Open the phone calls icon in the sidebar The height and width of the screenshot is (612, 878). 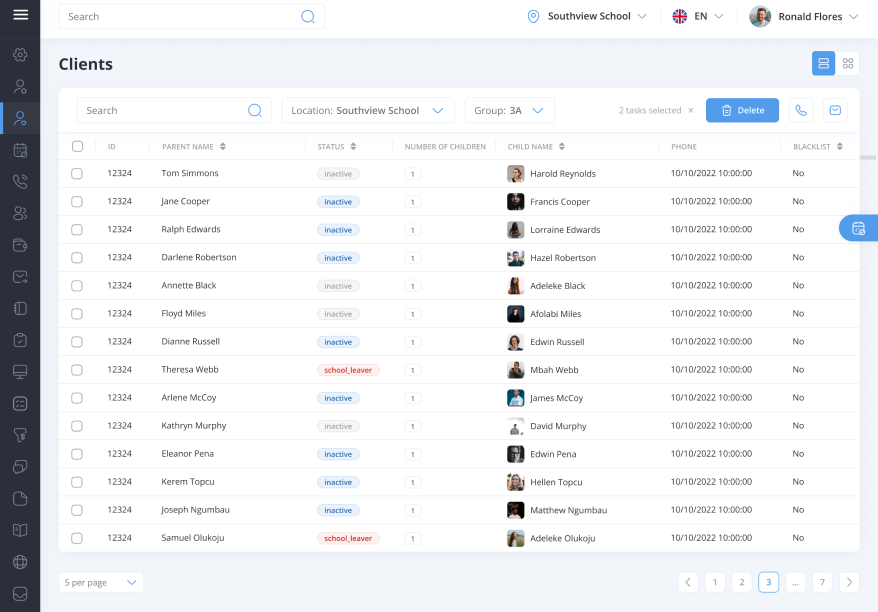click(x=20, y=181)
